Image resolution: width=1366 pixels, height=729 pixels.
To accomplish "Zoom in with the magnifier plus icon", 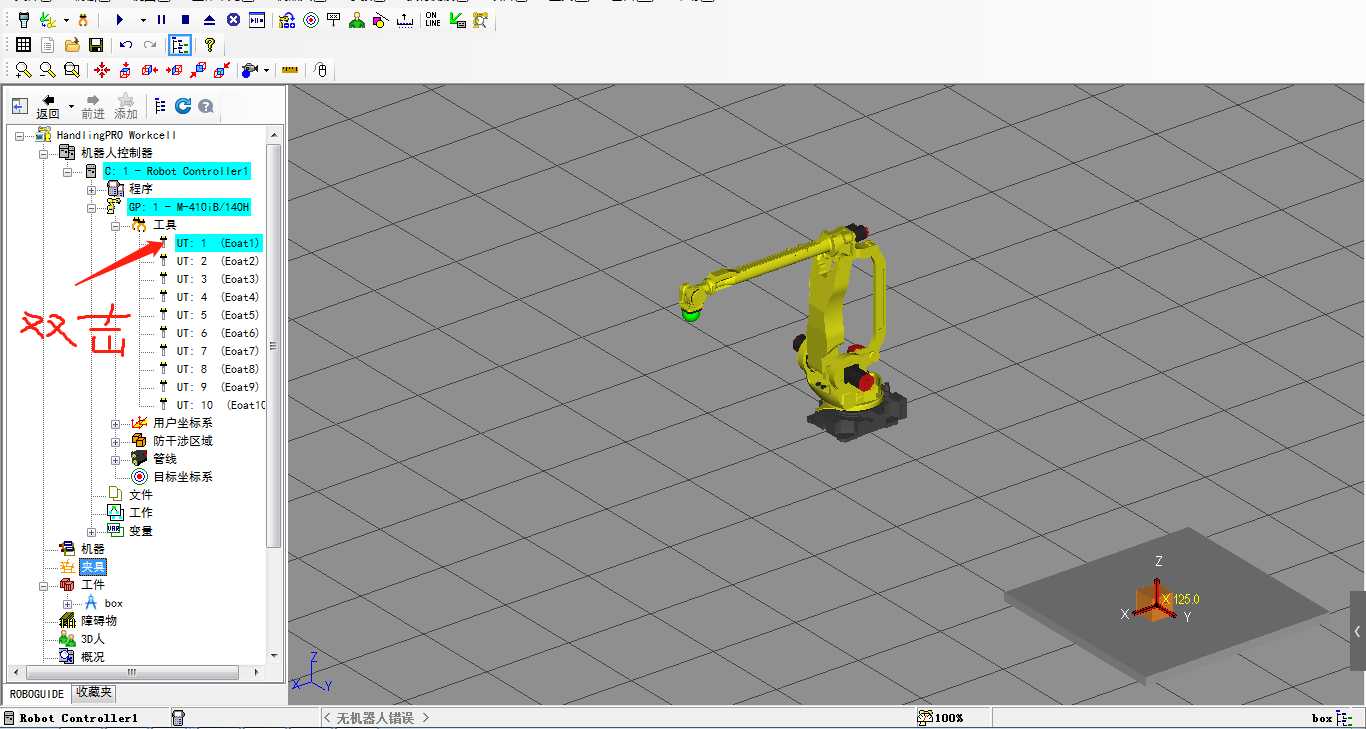I will click(23, 70).
